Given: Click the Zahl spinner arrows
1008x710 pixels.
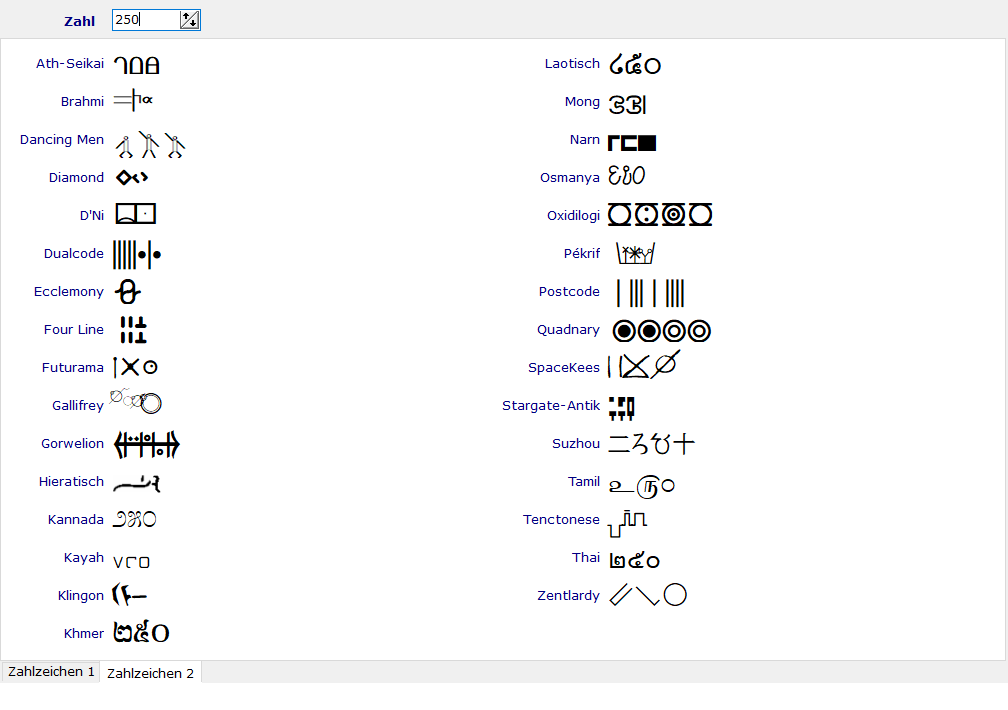Looking at the screenshot, I should tap(189, 20).
